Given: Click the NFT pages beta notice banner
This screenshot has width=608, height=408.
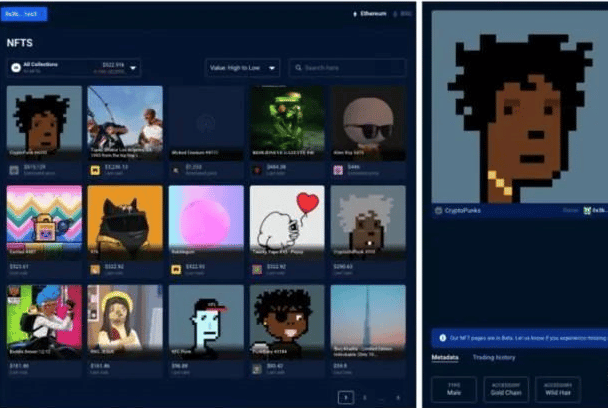Looking at the screenshot, I should click(520, 338).
